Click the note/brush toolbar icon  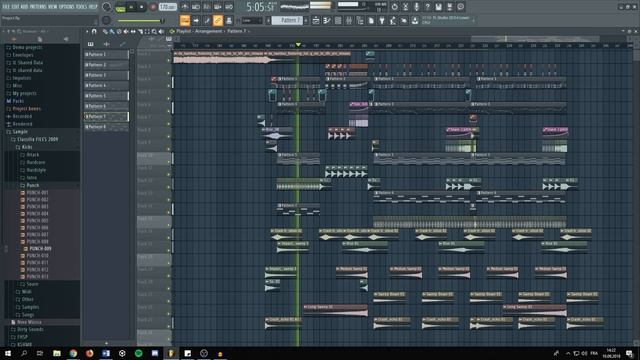(207, 20)
